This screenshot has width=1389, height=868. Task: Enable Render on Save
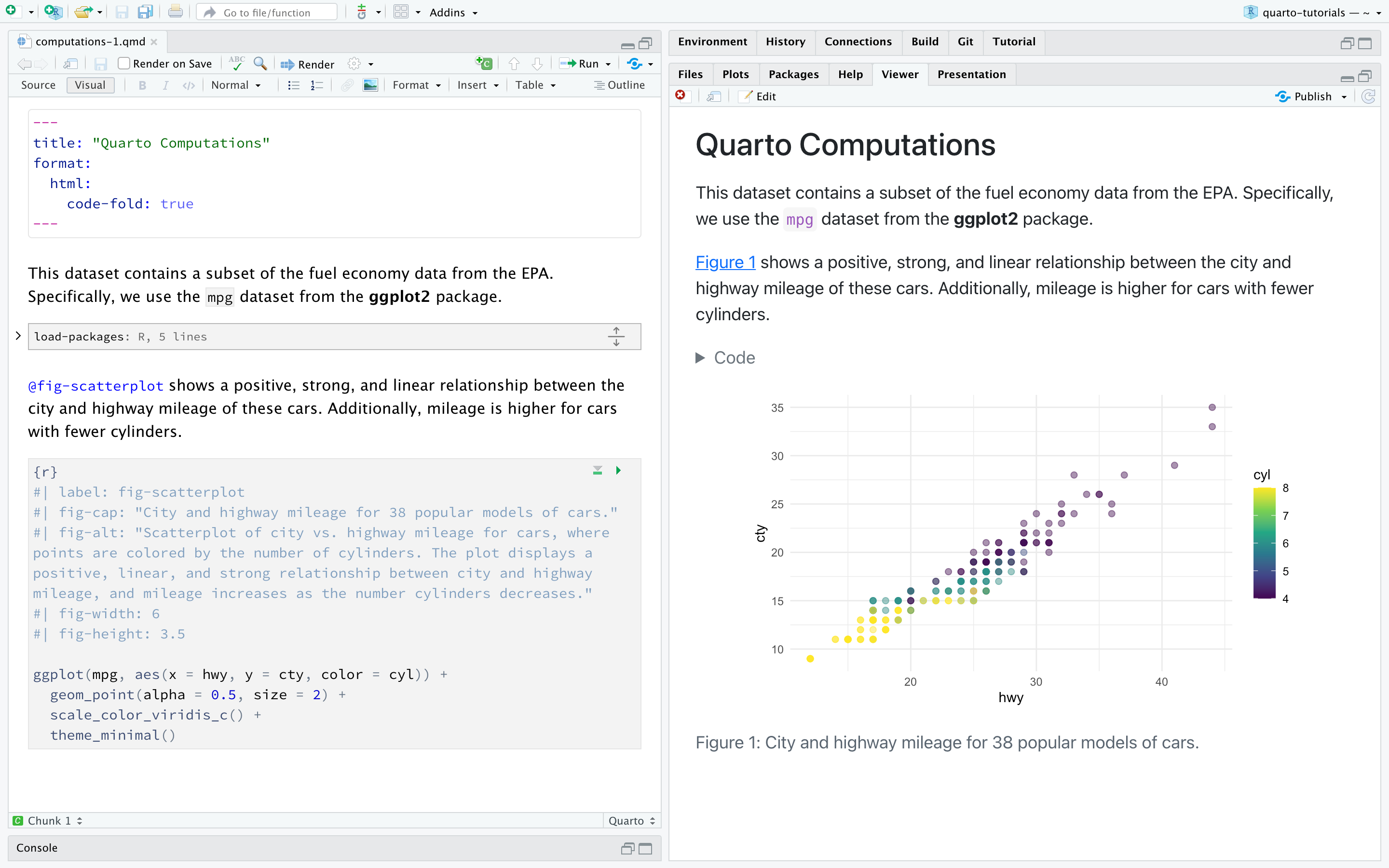[124, 63]
